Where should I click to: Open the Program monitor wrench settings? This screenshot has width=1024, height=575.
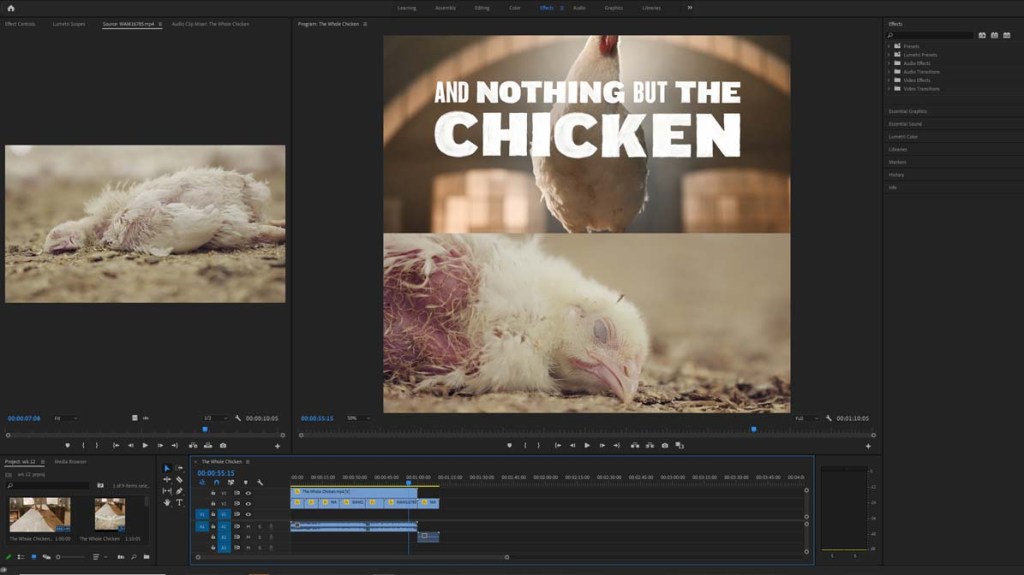coord(829,418)
